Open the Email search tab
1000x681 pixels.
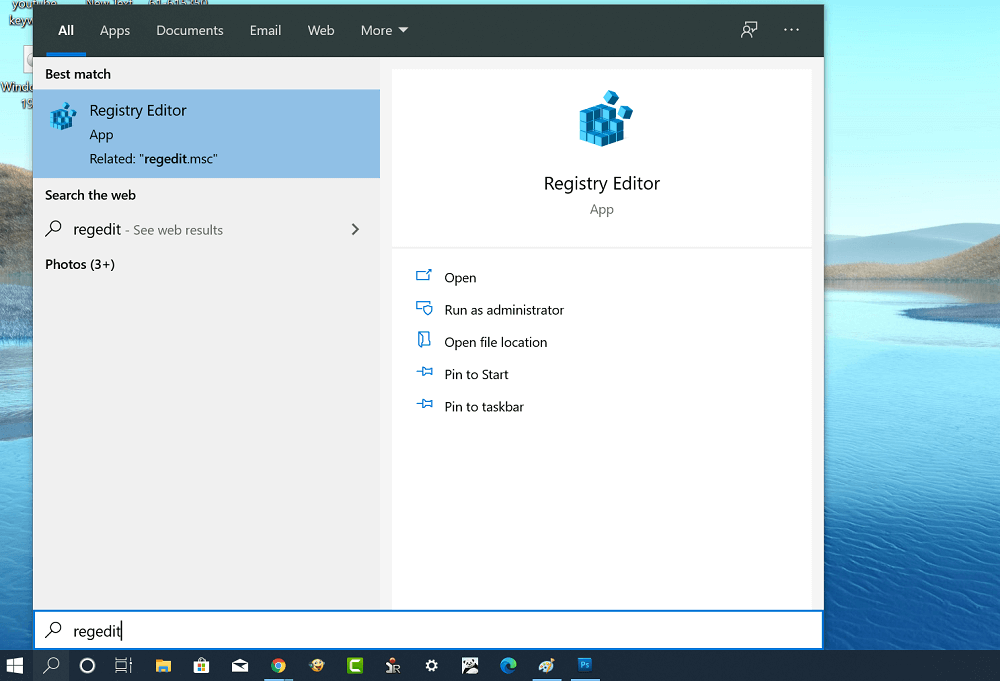(x=265, y=31)
